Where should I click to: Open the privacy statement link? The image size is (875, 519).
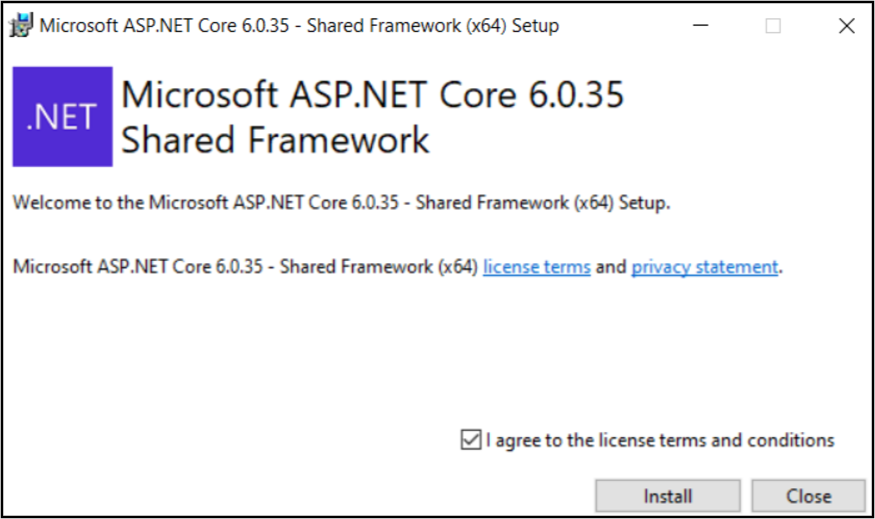click(704, 267)
